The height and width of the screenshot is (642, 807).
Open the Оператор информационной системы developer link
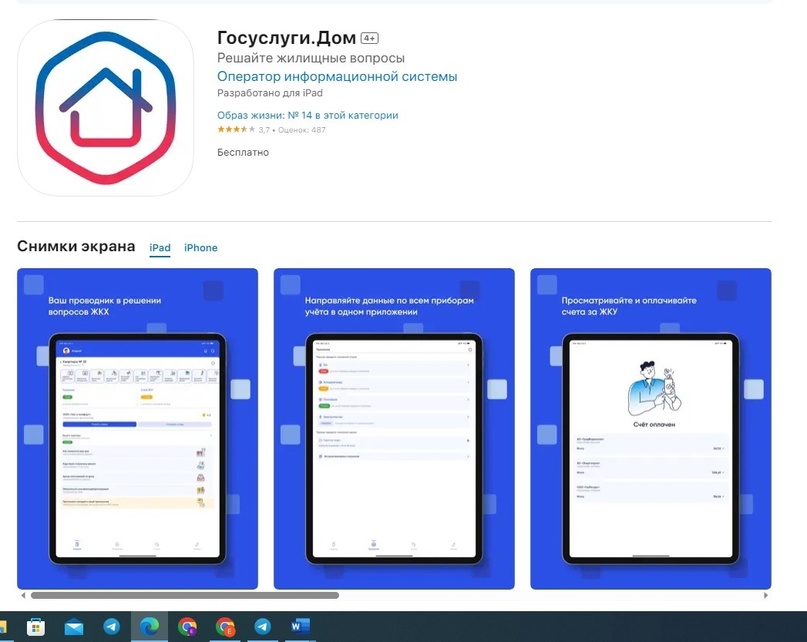[337, 77]
